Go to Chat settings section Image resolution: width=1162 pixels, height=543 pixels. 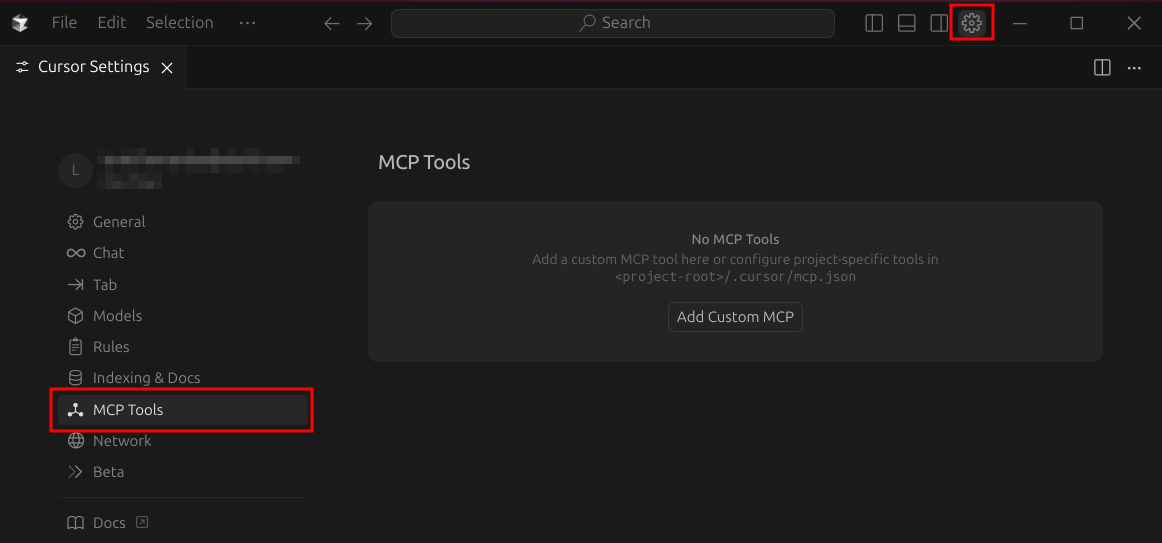point(108,253)
